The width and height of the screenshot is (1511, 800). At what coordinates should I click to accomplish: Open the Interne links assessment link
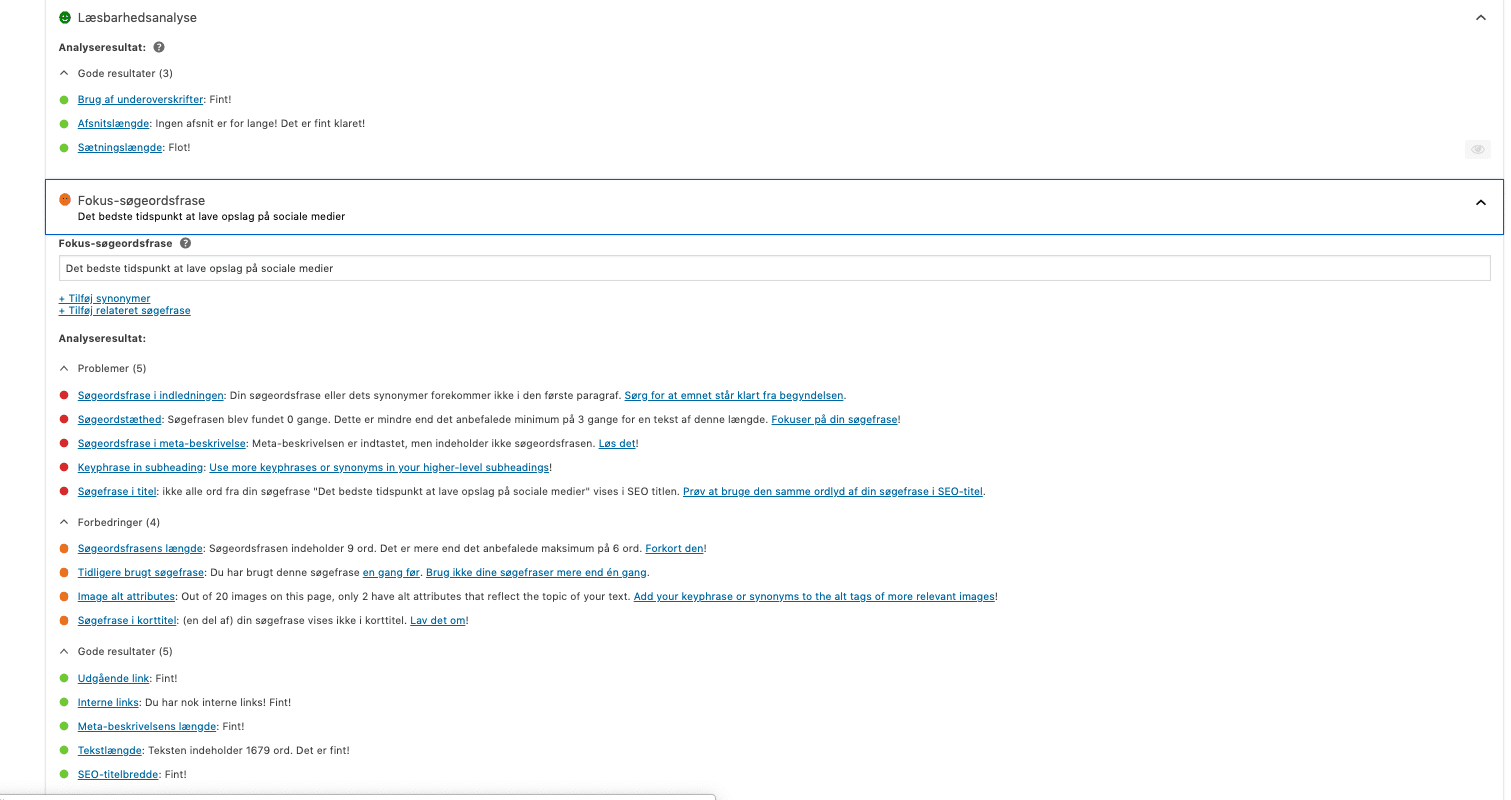108,702
